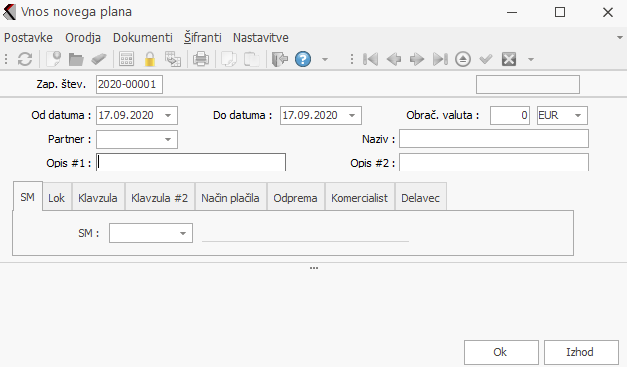Viewport: 627px width, 367px height.
Task: Click the eraser icon in toolbar
Action: tap(98, 60)
